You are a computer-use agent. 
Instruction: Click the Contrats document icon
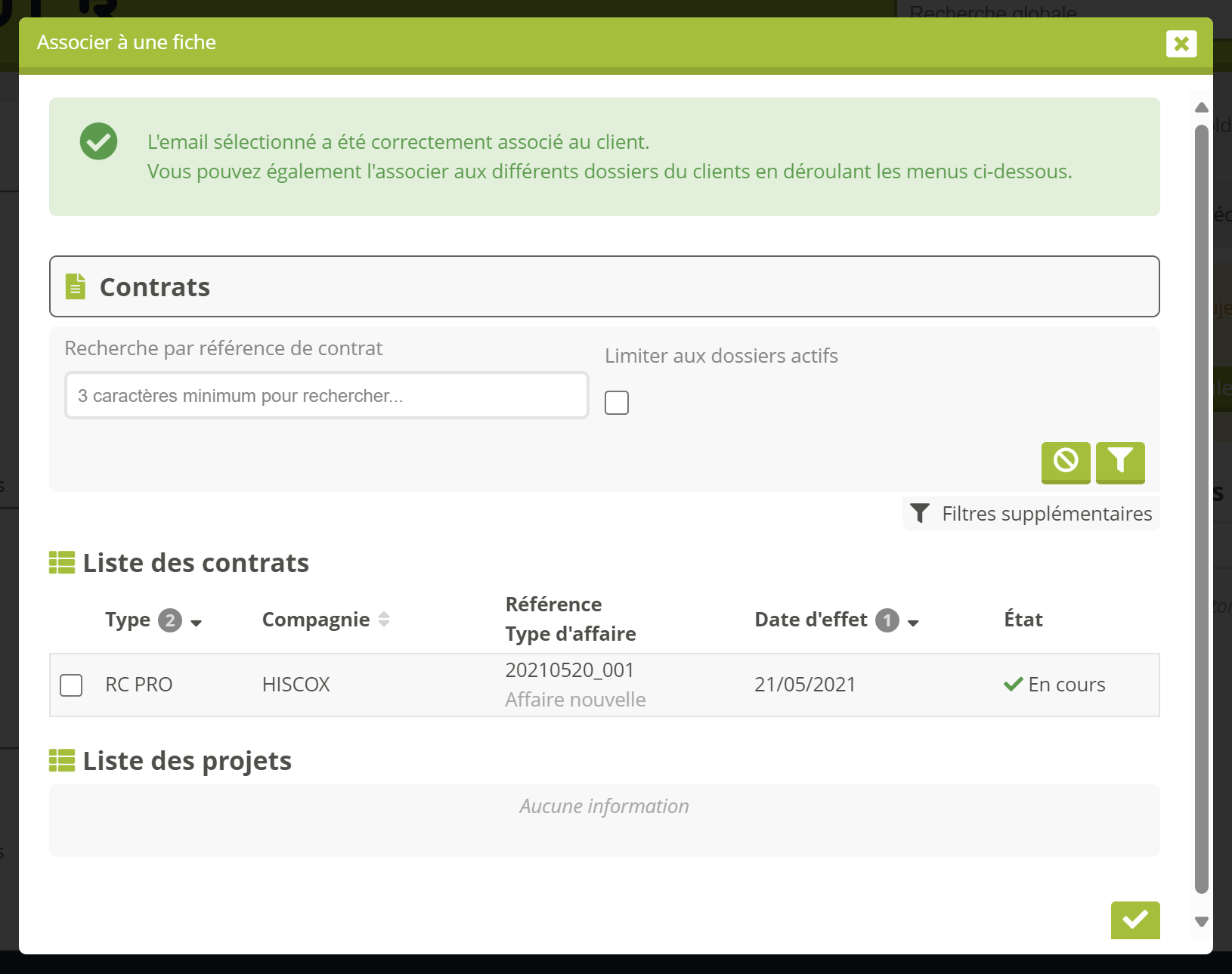click(76, 287)
